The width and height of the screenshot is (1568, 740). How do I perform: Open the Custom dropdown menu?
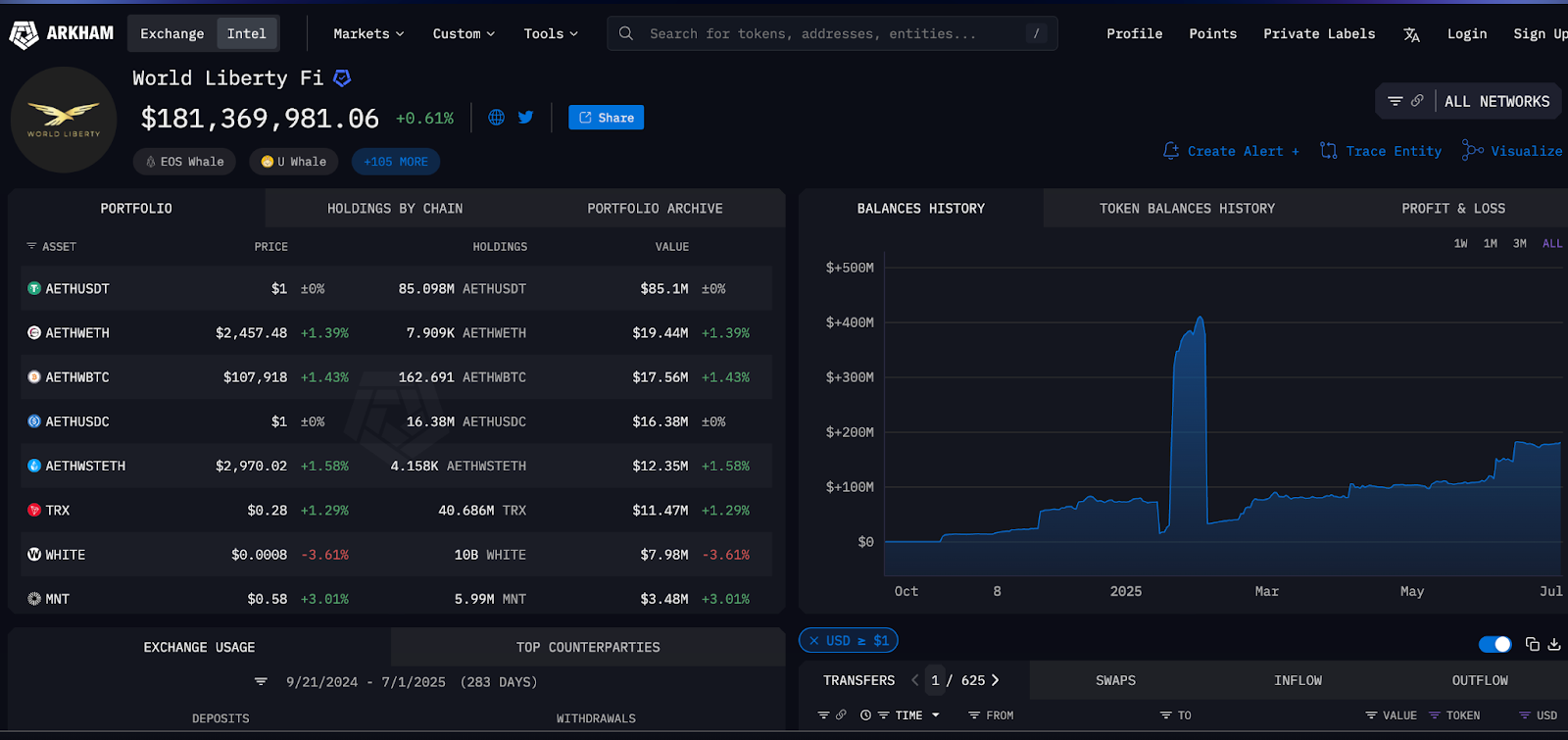[x=464, y=33]
